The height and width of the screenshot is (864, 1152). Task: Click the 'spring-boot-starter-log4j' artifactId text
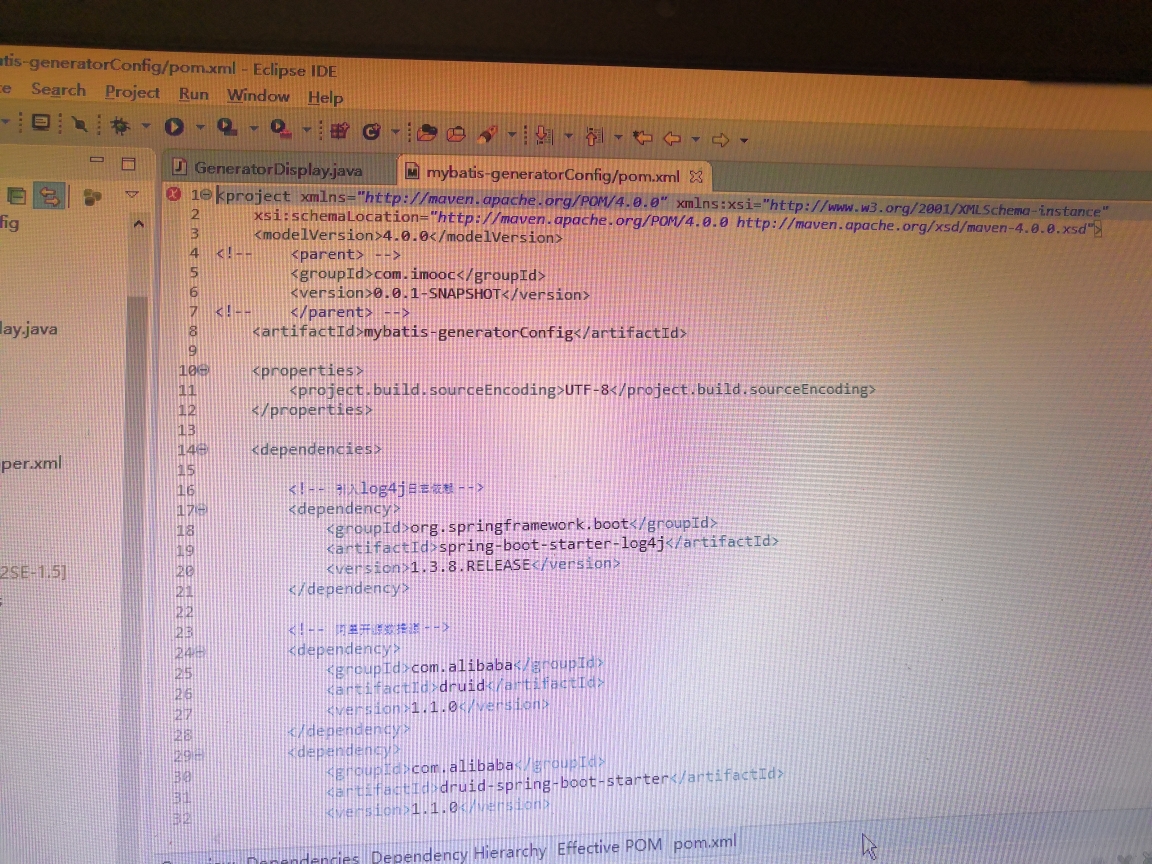[x=552, y=544]
